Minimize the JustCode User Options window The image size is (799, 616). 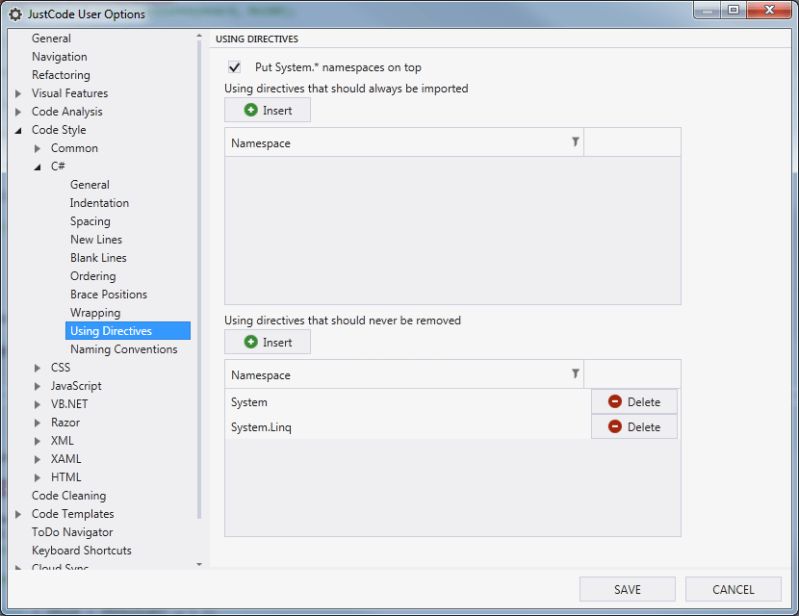(x=707, y=10)
